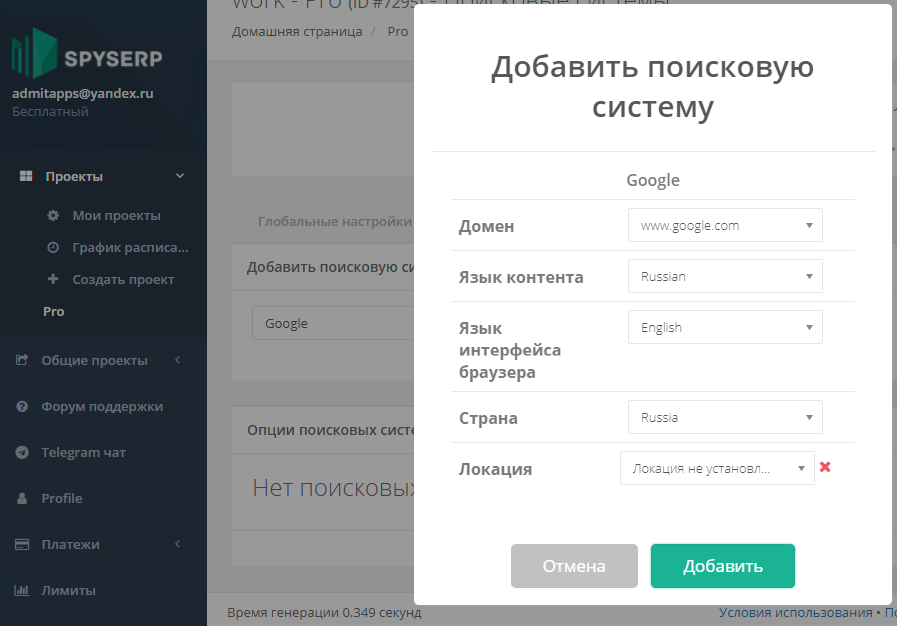Switch to the Глобальные настройки tab
This screenshot has width=897, height=626.
335,221
